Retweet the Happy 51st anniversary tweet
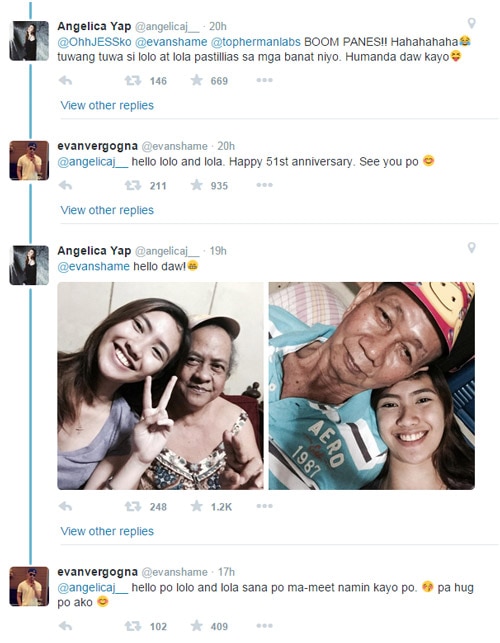500x643 pixels. (132, 185)
